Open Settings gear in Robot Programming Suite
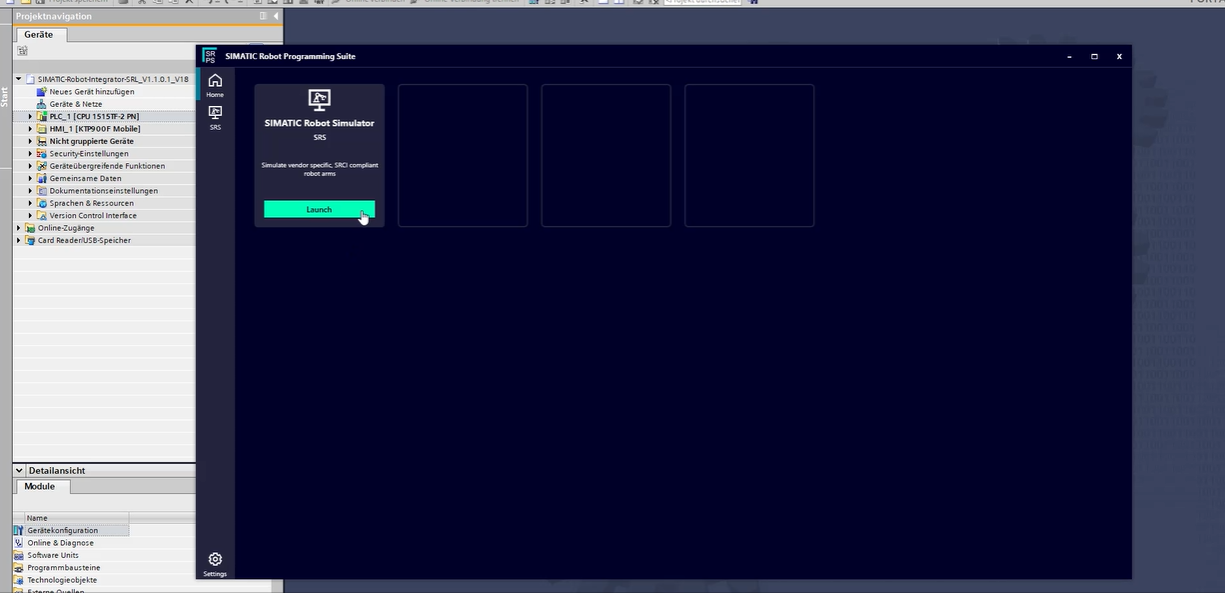1225x593 pixels. [215, 564]
